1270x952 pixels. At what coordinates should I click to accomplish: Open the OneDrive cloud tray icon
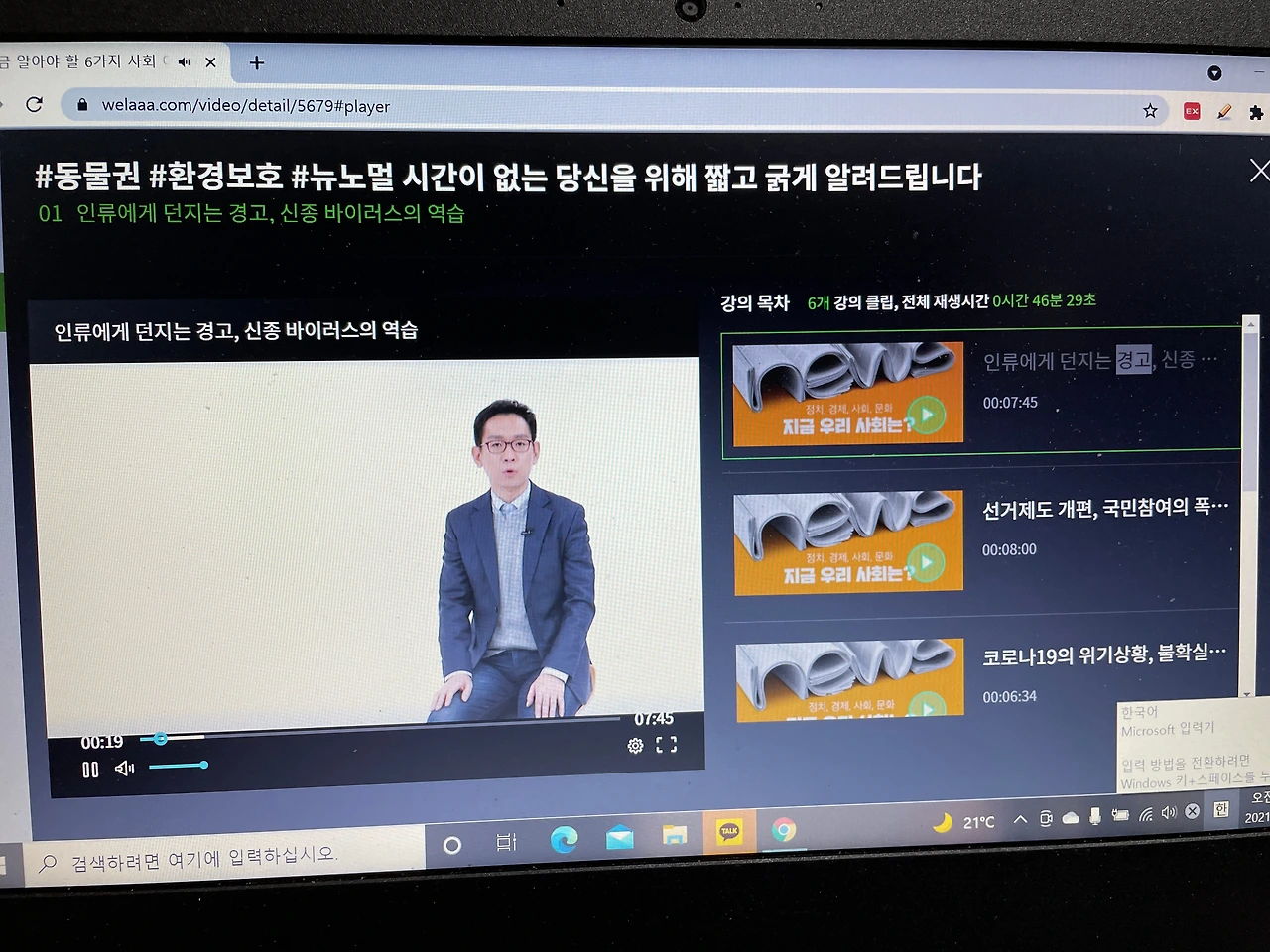1070,818
